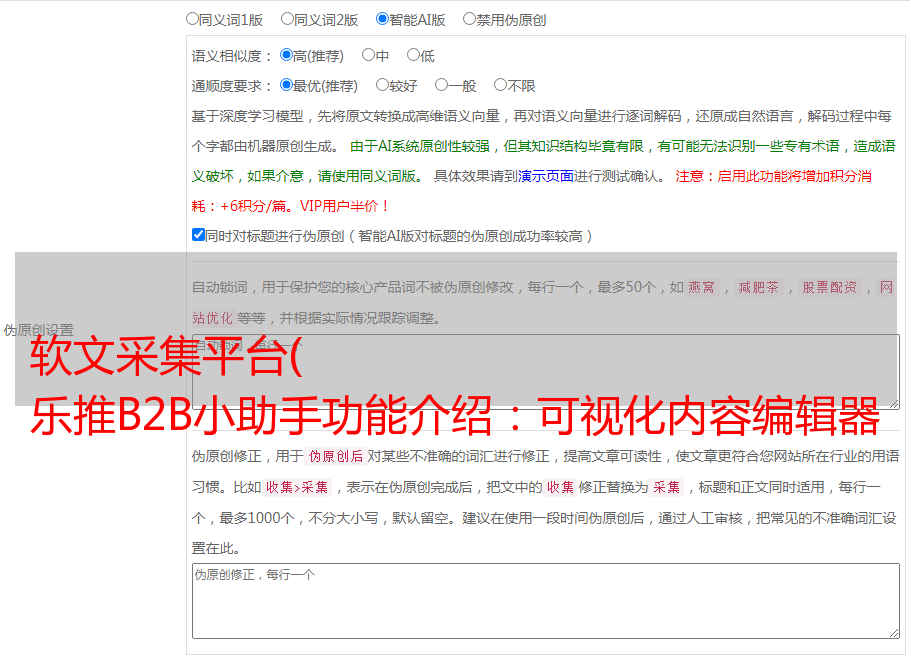Set 语义相似度 to 中

pyautogui.click(x=368, y=55)
